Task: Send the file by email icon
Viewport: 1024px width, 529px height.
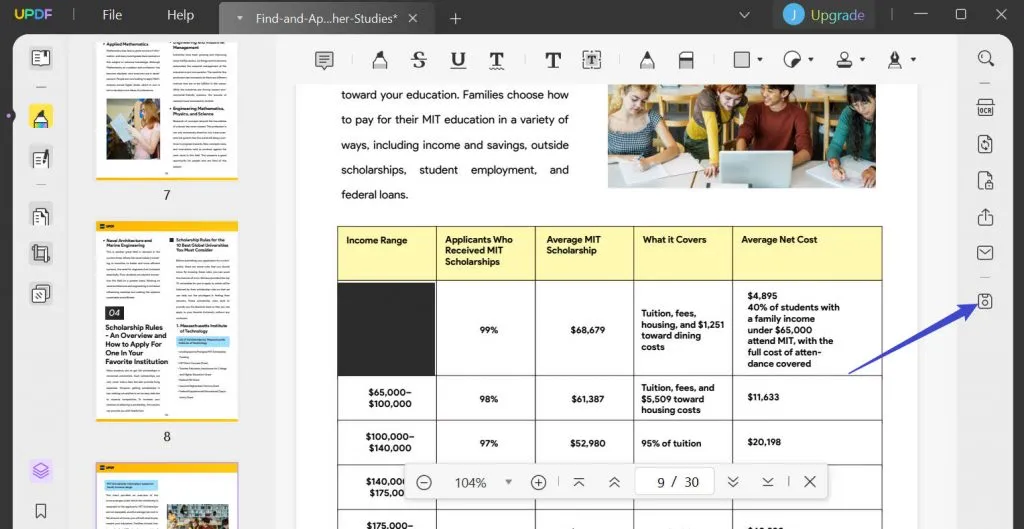Action: pos(985,253)
